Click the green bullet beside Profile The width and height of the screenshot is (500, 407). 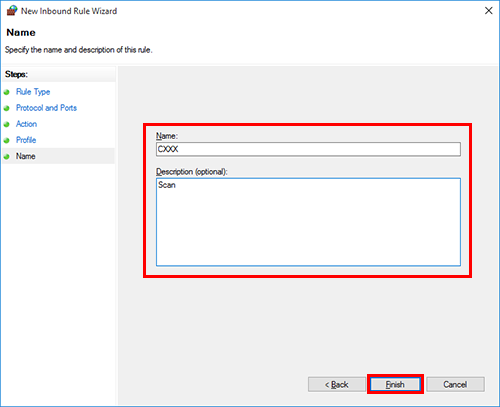point(6,140)
